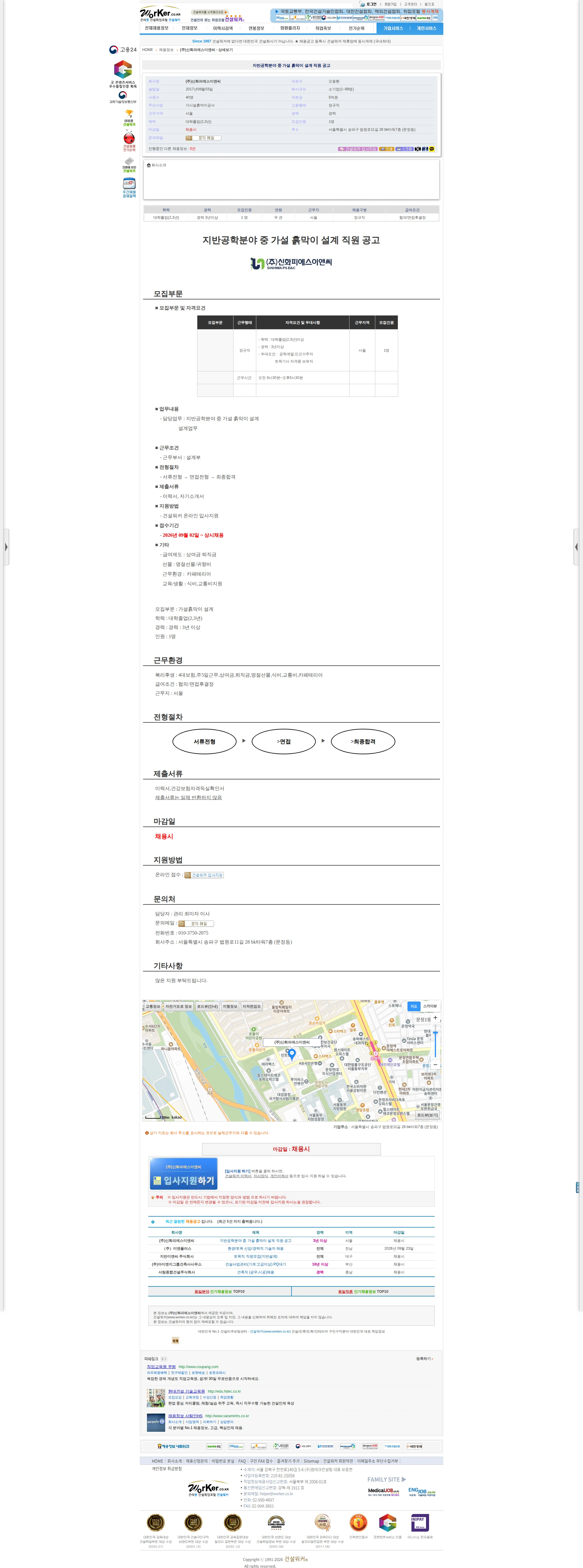Screen dimensions: 583x1568
Task: Open the Worker.co.kr logo at page top
Action: (160, 14)
